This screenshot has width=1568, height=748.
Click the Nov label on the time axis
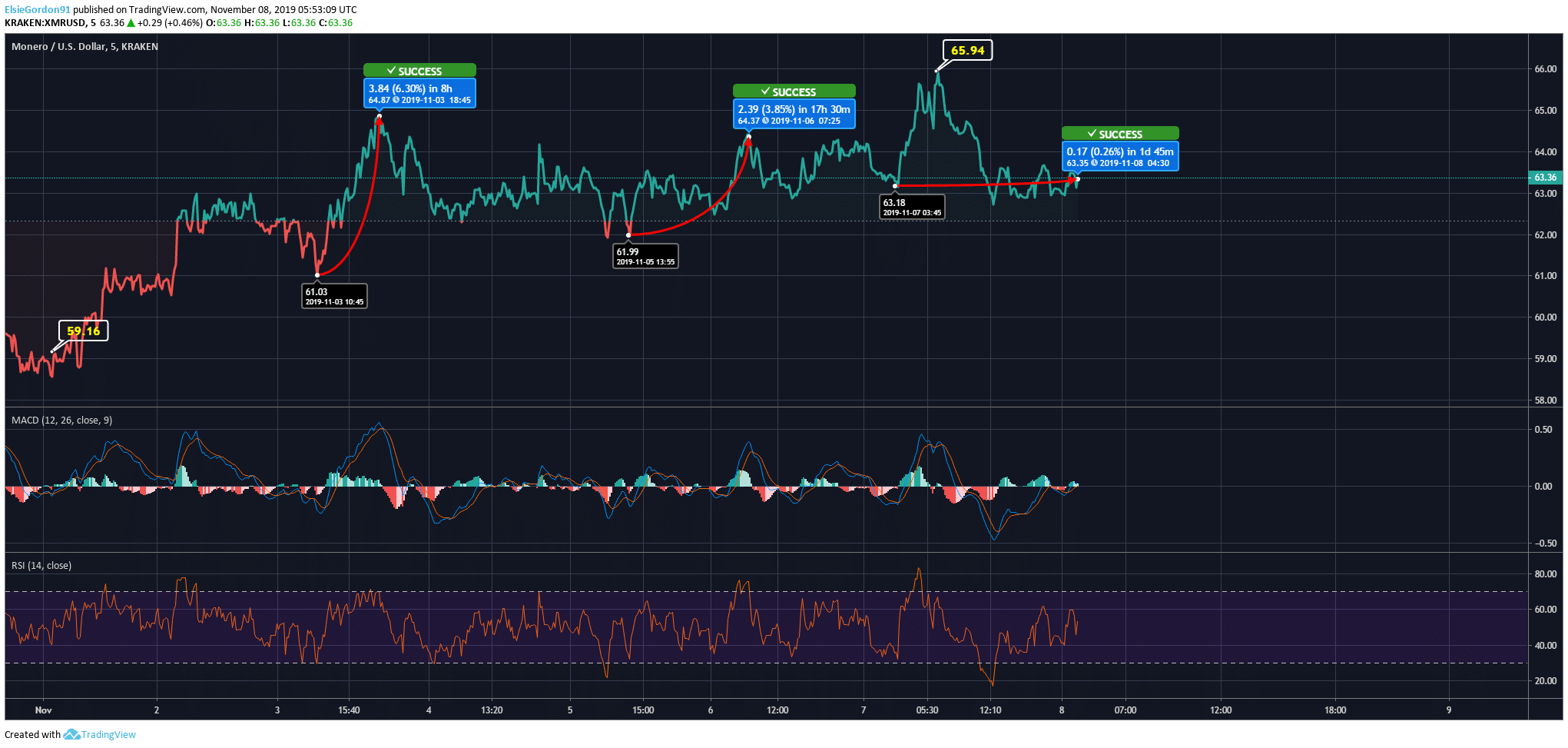point(44,710)
